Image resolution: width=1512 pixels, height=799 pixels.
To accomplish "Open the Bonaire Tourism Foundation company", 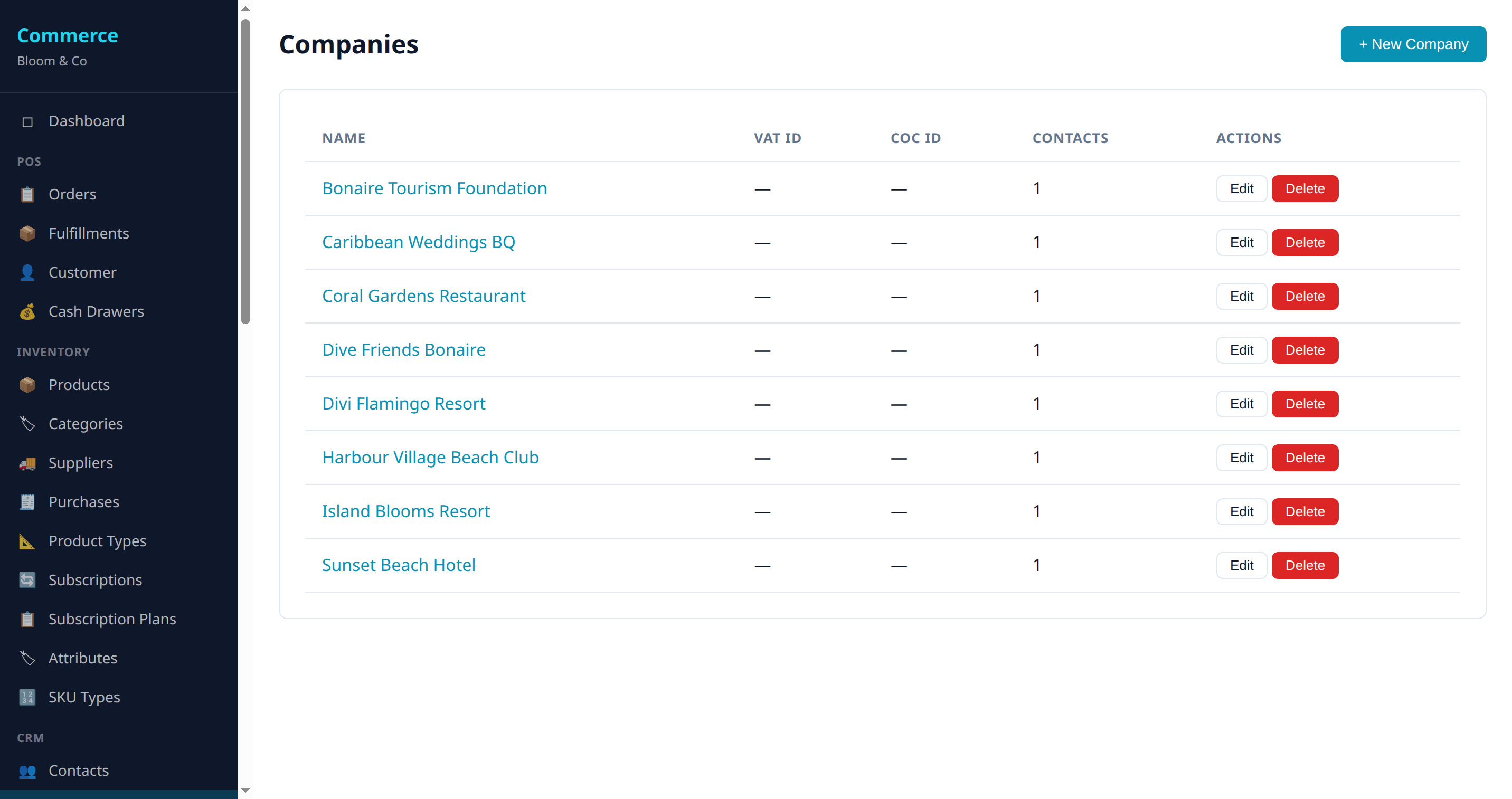I will click(434, 188).
